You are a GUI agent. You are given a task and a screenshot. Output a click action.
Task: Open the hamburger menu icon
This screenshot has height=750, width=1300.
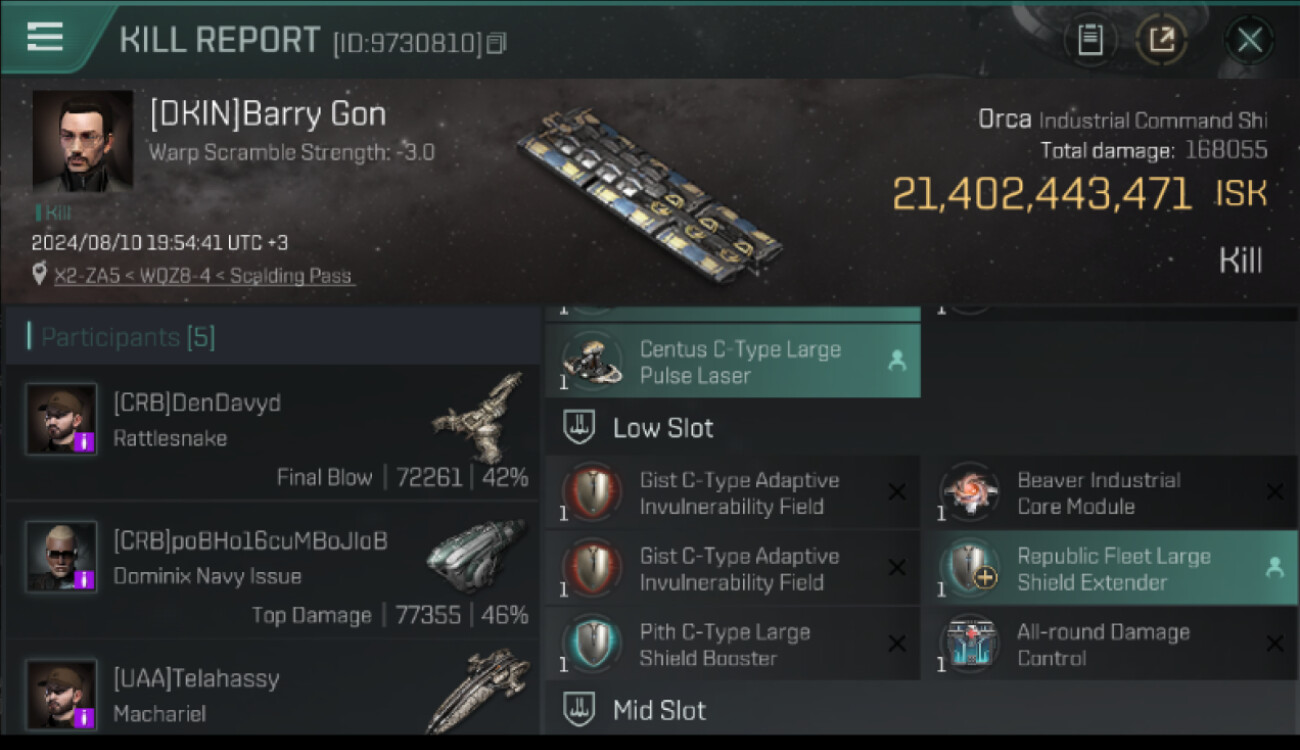point(45,38)
